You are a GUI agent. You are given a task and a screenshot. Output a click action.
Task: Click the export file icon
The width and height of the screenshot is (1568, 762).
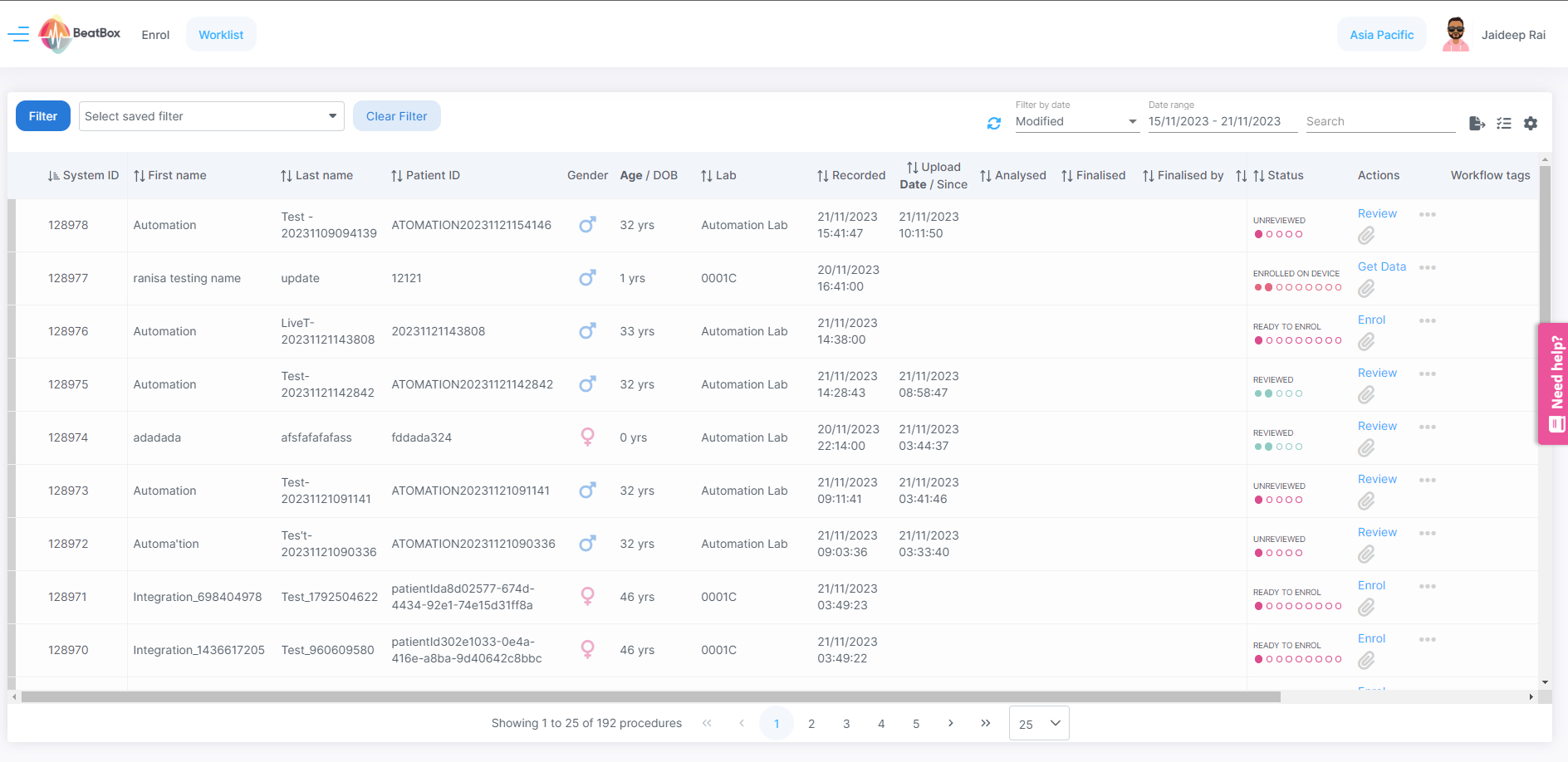(1476, 123)
